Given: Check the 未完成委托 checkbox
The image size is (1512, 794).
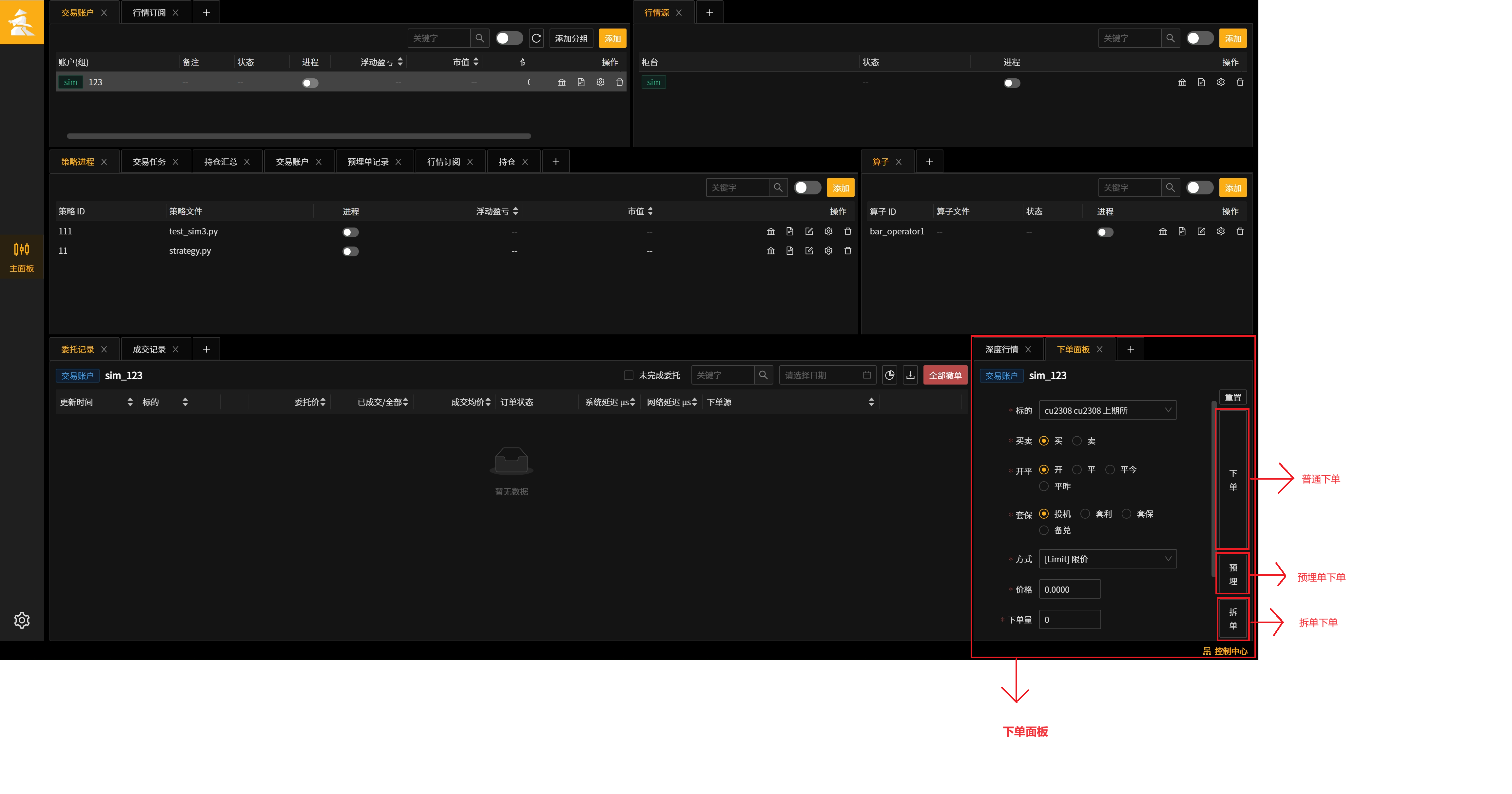Looking at the screenshot, I should (629, 375).
